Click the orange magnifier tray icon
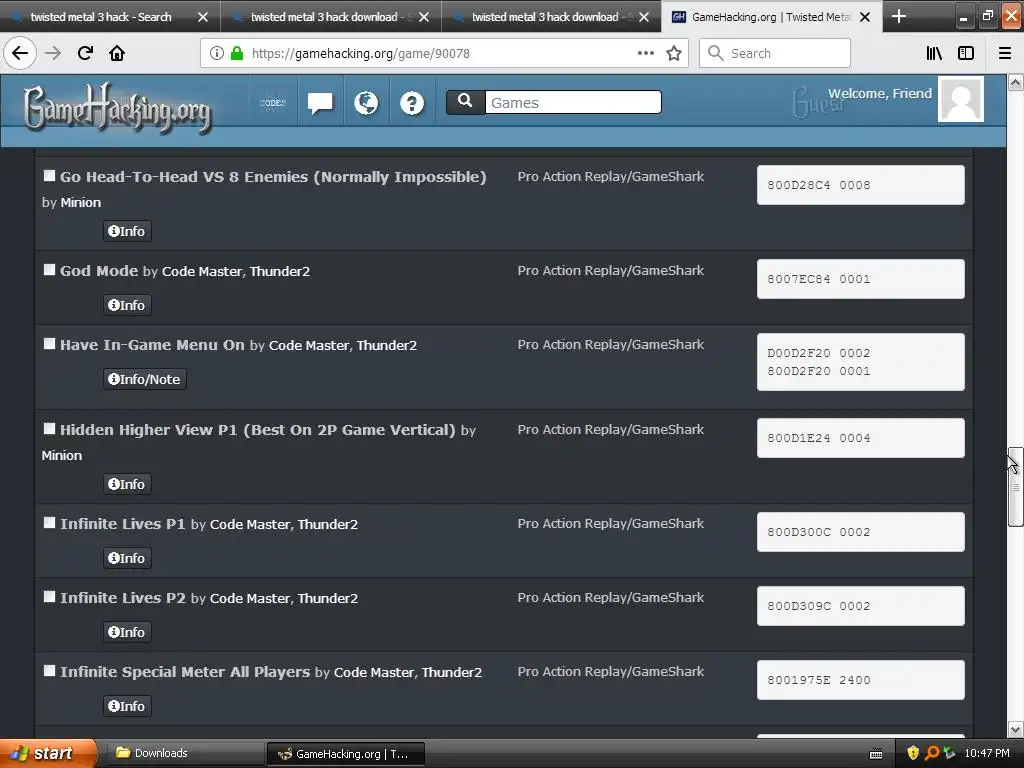This screenshot has height=768, width=1024. [931, 753]
